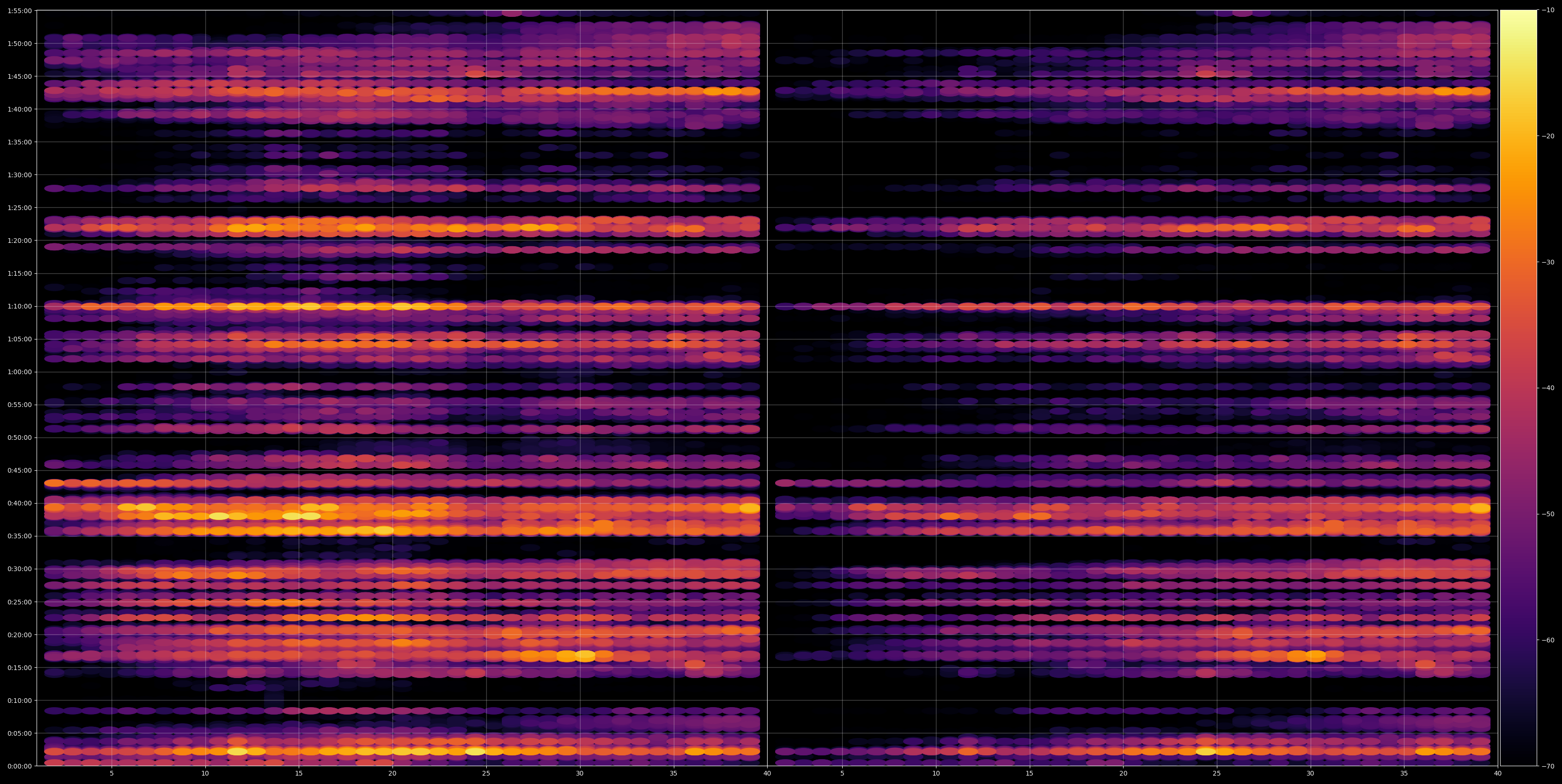The height and width of the screenshot is (784, 1562).
Task: Pick the 1:35:00 time axis label
Action: click(19, 142)
